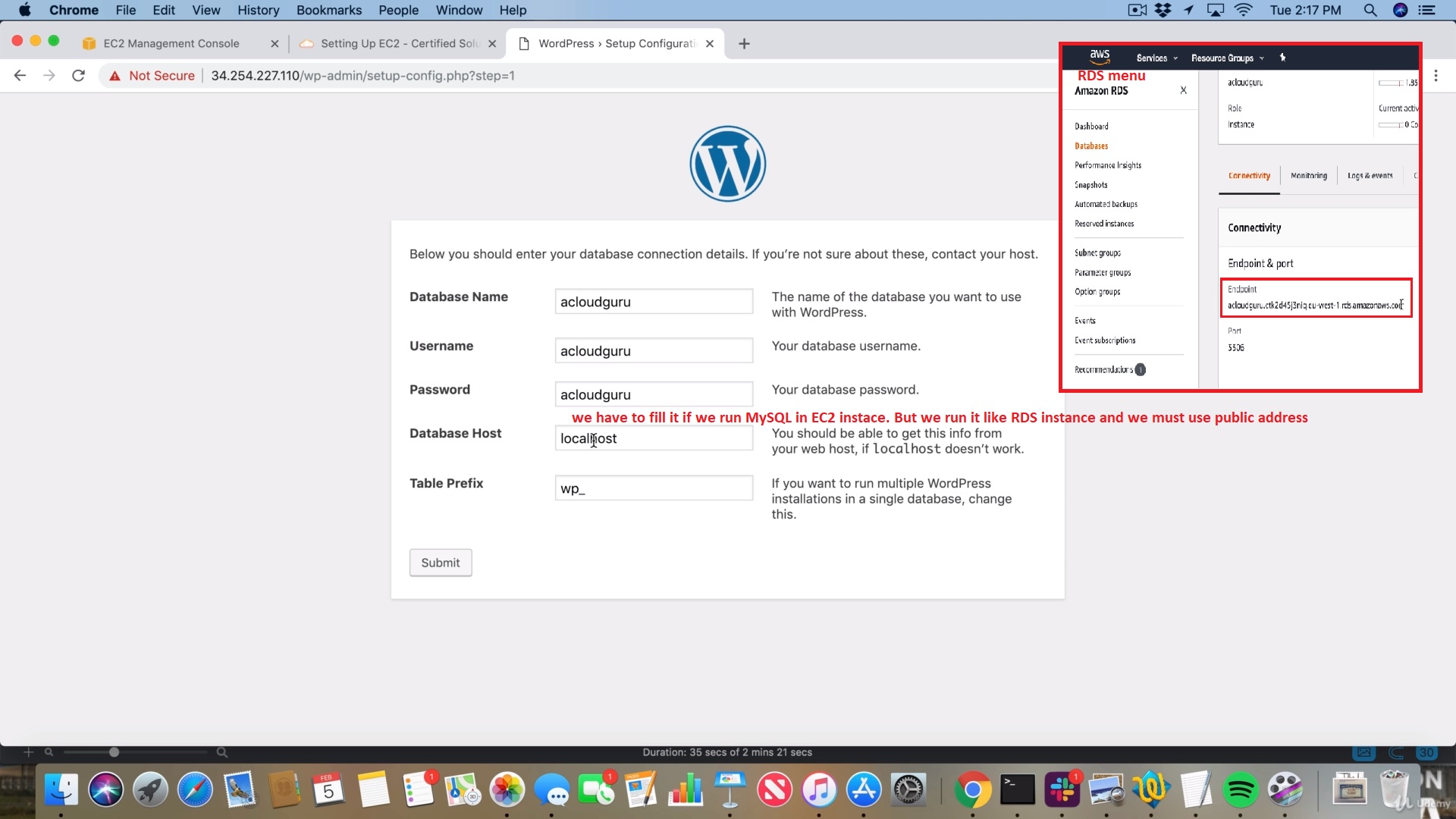Expand the Resource Groups dropdown
This screenshot has height=819, width=1456.
coord(1227,58)
